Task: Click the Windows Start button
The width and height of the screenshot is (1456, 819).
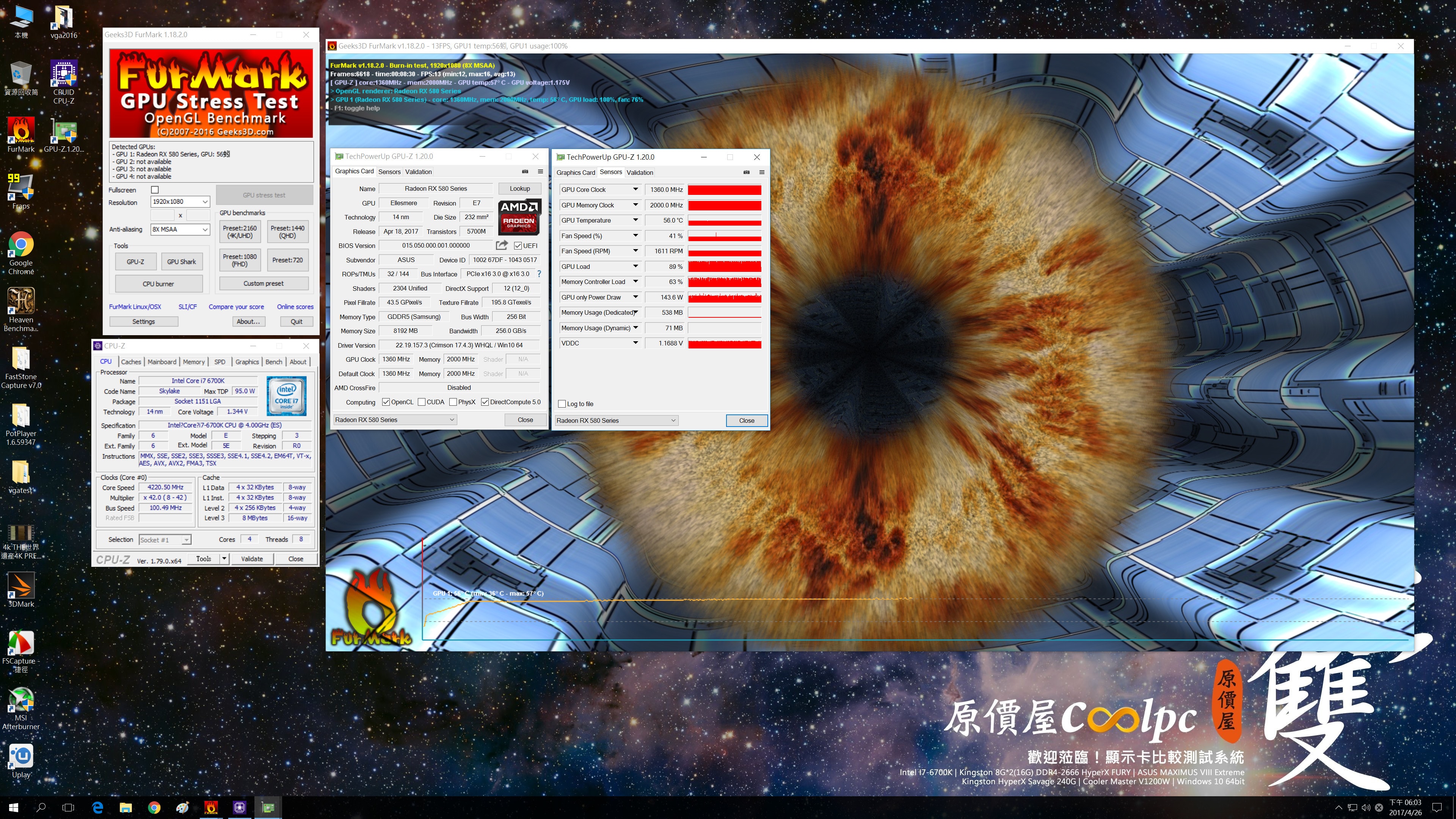Action: 14,807
